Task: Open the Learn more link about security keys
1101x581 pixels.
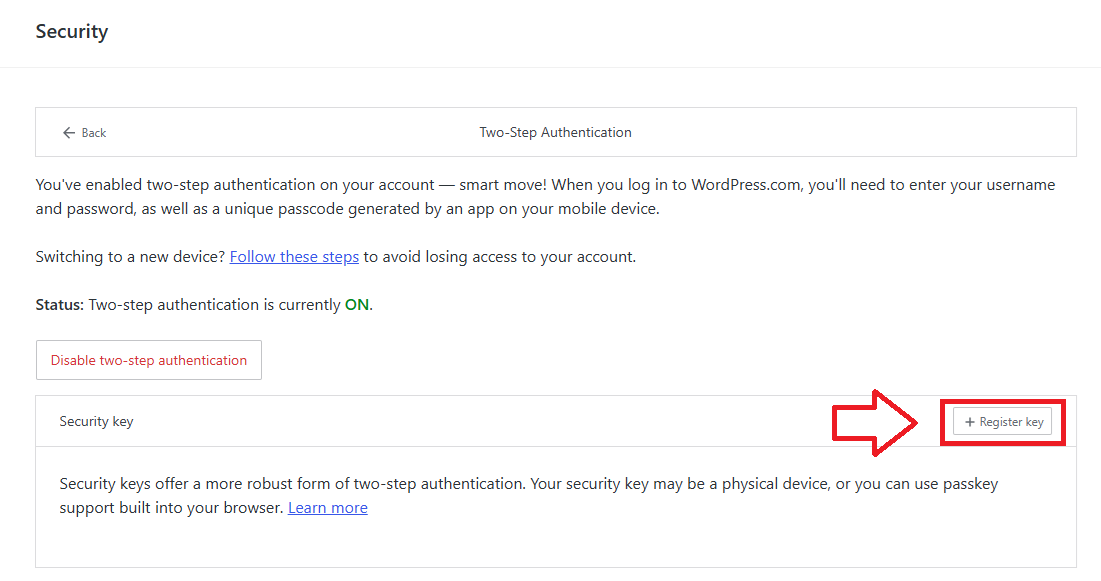Action: (327, 508)
